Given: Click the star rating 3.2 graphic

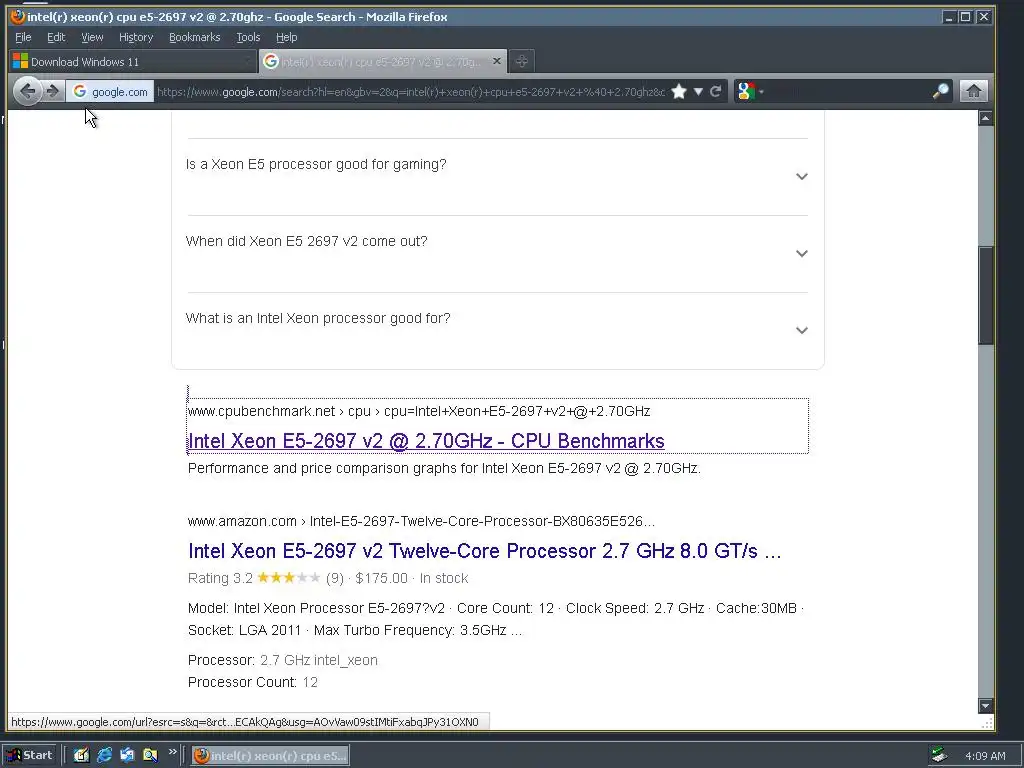Looking at the screenshot, I should (x=289, y=577).
